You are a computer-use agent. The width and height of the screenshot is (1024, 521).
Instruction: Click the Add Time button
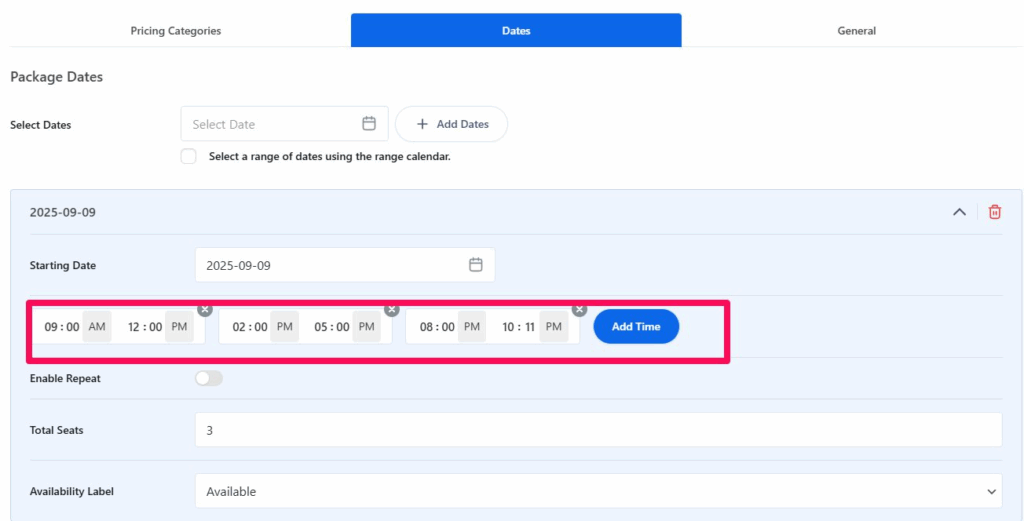[636, 327]
